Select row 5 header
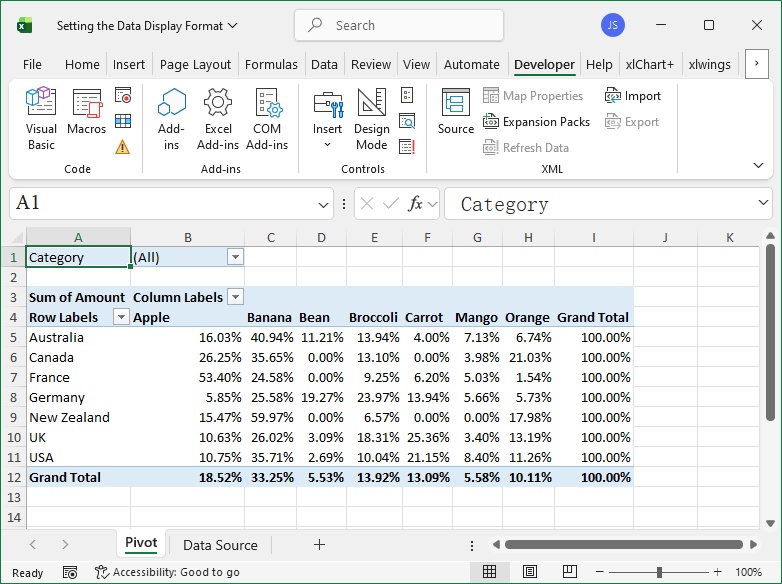Viewport: 782px width, 584px height. coord(13,338)
